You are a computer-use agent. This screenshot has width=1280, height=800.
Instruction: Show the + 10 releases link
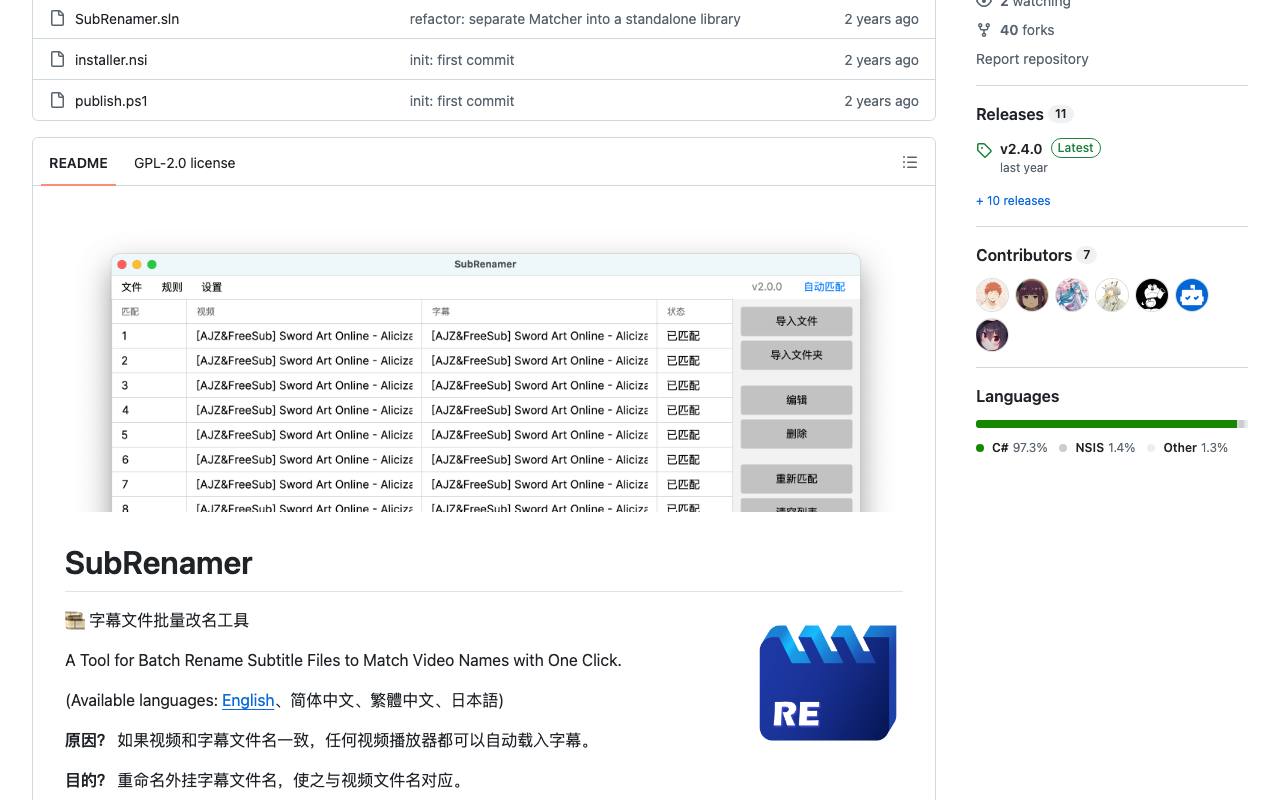point(1013,201)
